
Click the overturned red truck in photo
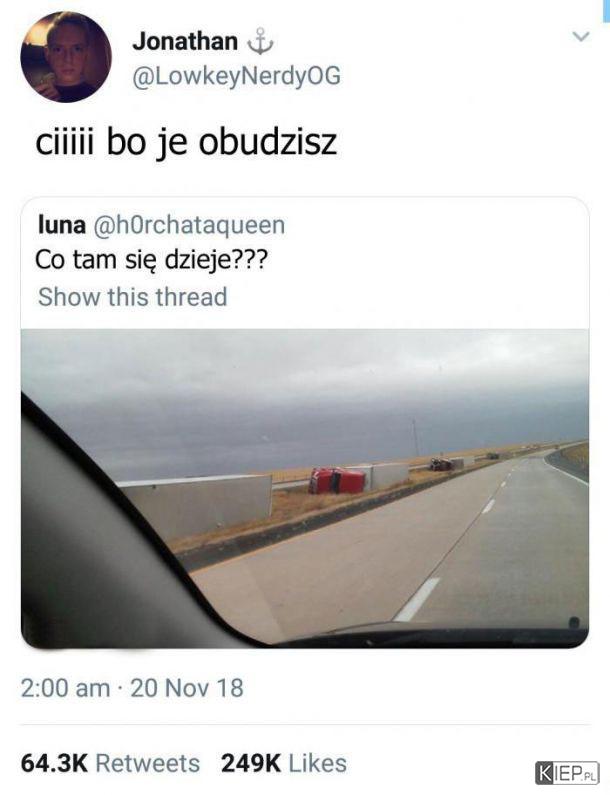tap(337, 481)
